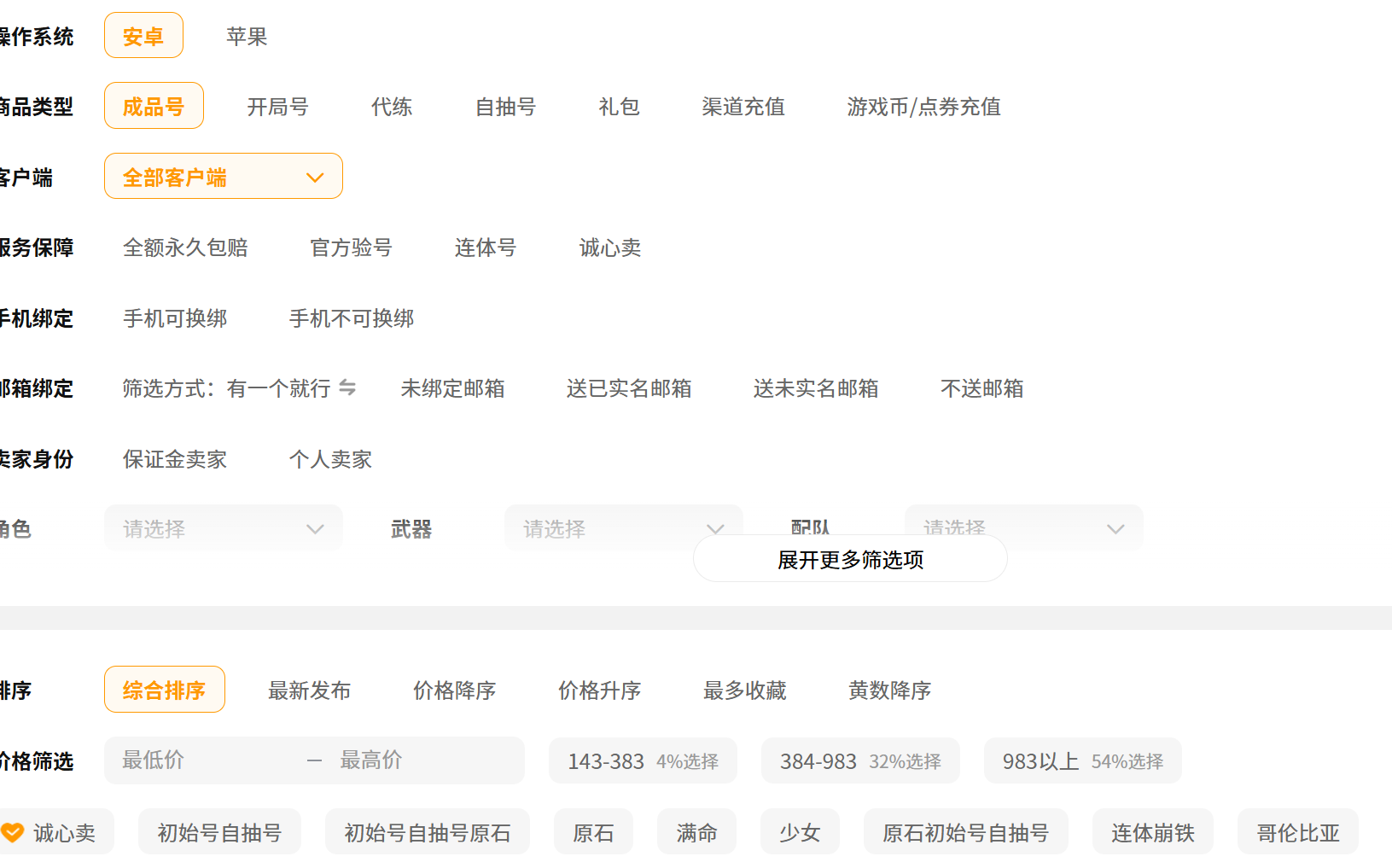Select the 苹果 operating system option
The height and width of the screenshot is (868, 1392).
tap(247, 37)
